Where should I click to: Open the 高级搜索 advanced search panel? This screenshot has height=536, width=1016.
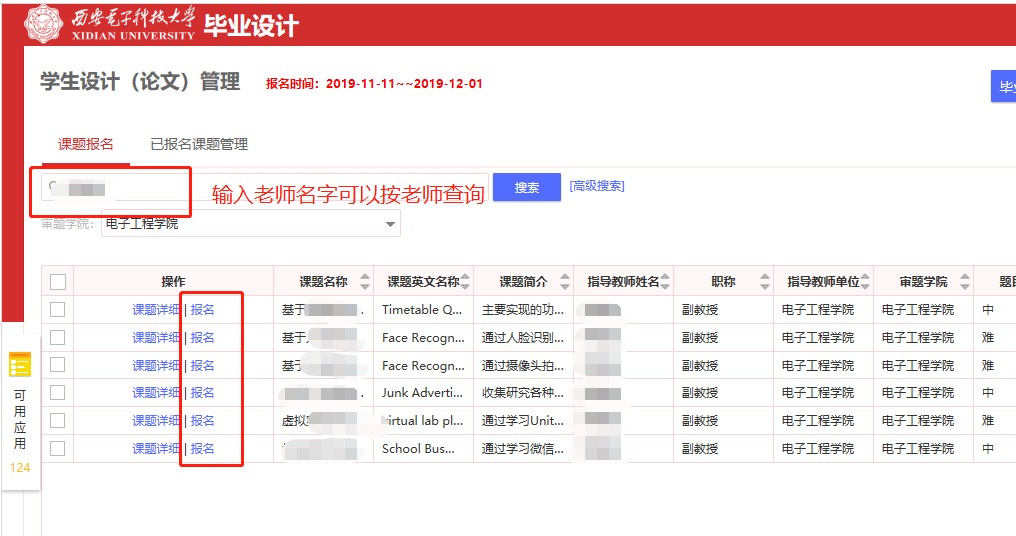(x=597, y=186)
